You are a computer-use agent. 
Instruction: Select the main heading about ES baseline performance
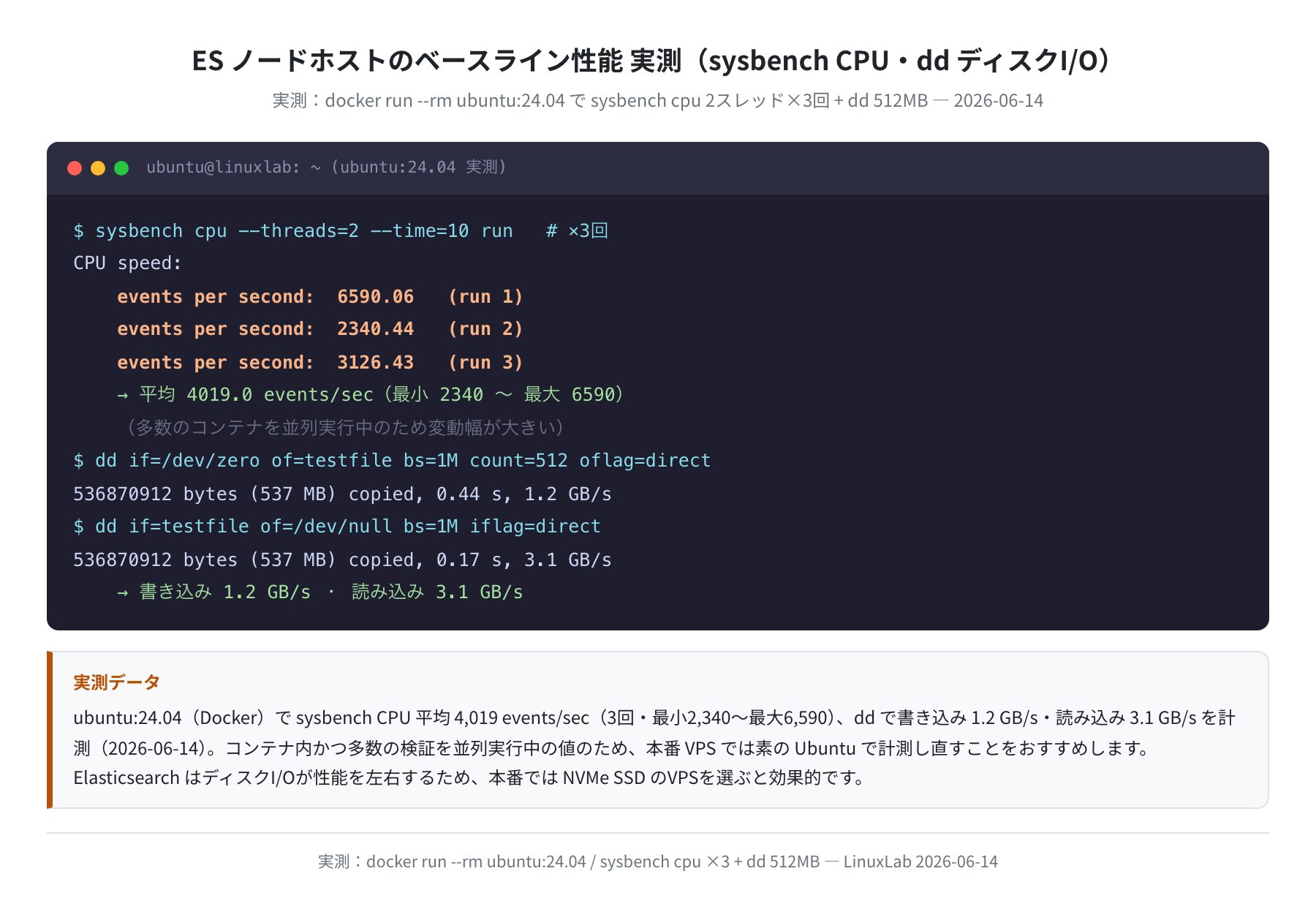click(x=652, y=60)
